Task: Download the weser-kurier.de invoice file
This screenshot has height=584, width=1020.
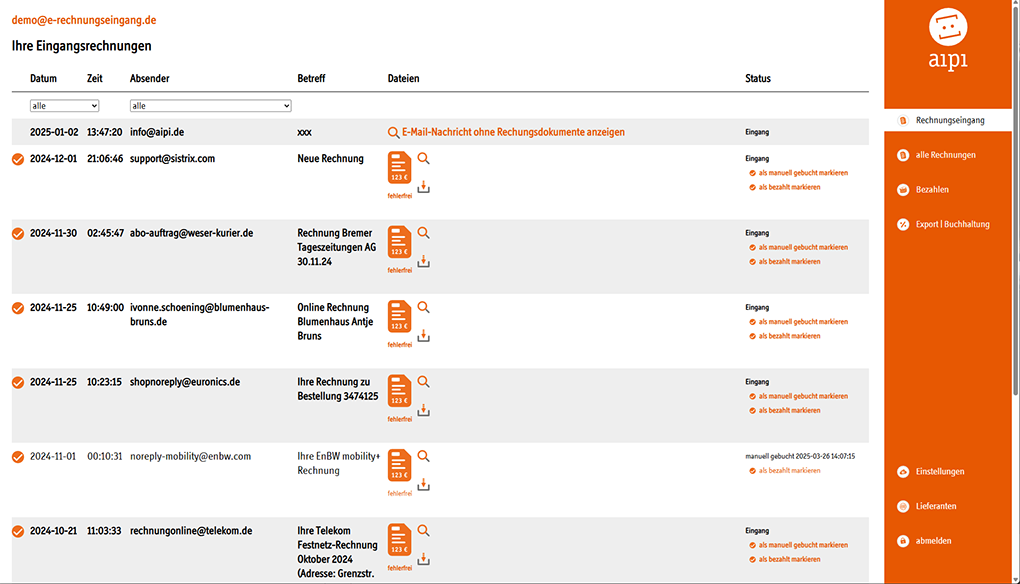Action: point(423,261)
